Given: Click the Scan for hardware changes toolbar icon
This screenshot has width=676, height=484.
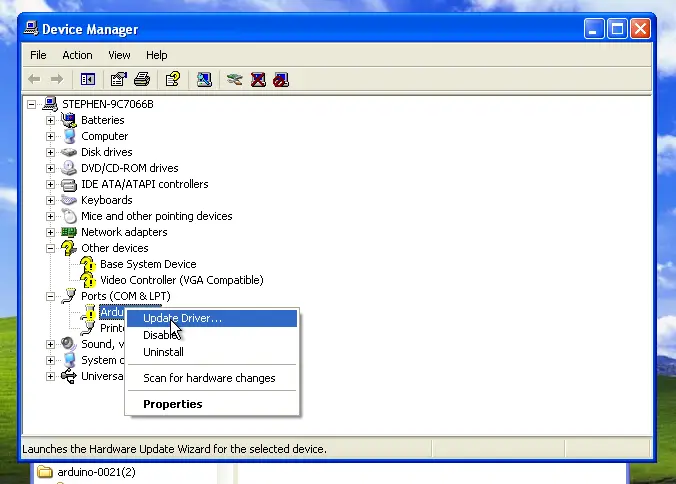Looking at the screenshot, I should [204, 79].
